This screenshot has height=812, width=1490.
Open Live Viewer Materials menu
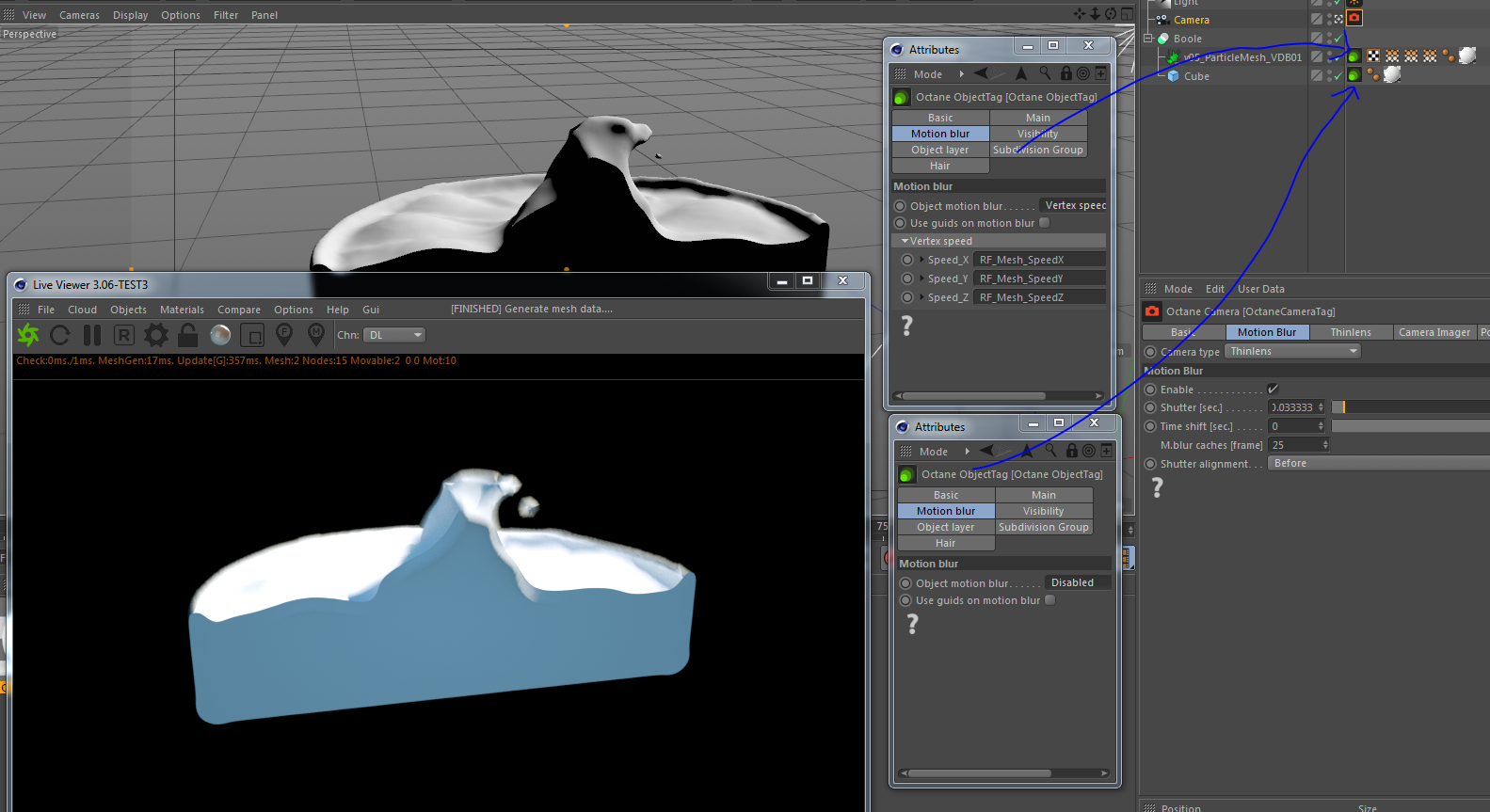point(182,310)
